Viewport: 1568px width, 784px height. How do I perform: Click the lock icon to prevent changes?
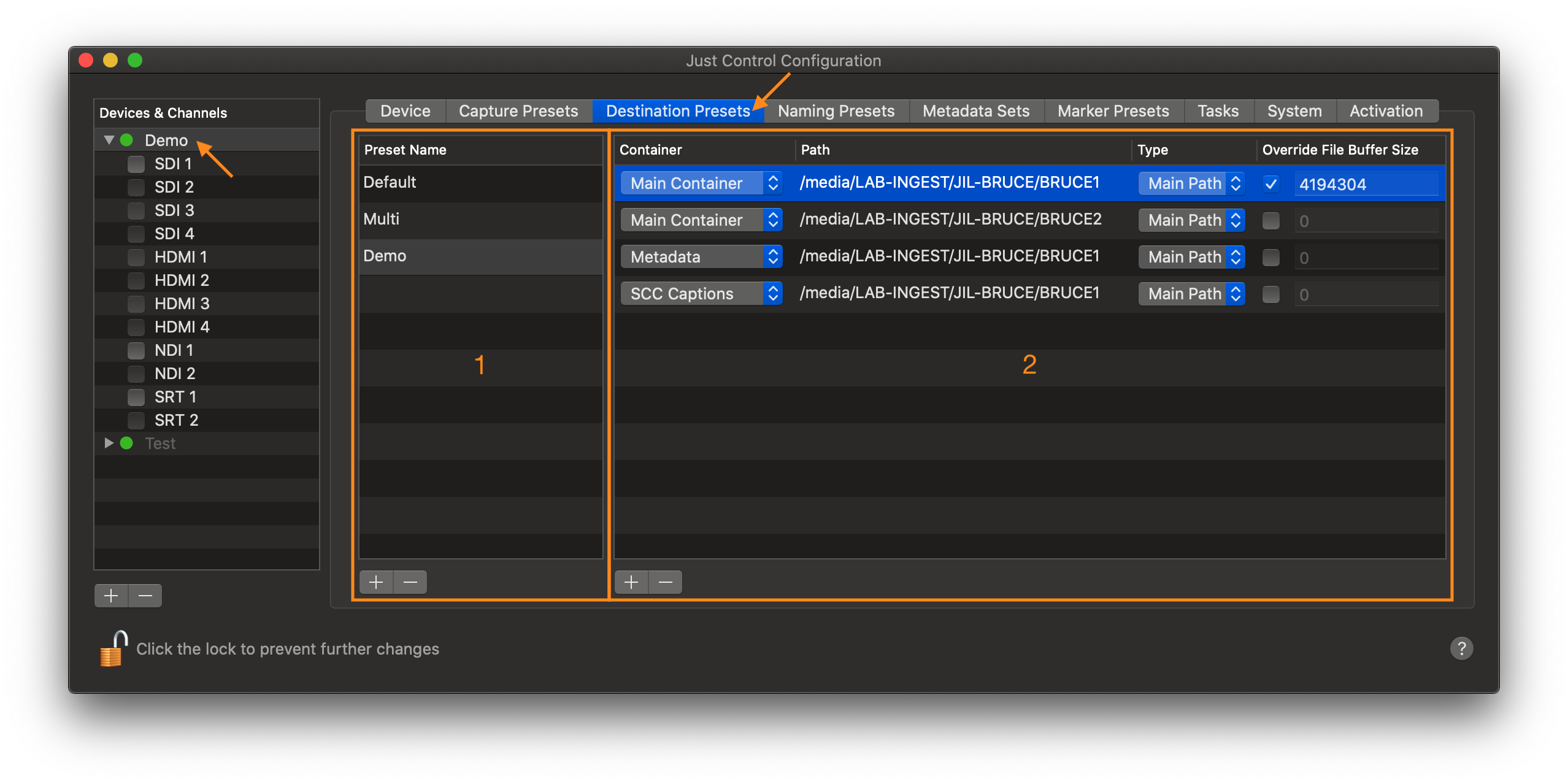[x=113, y=648]
